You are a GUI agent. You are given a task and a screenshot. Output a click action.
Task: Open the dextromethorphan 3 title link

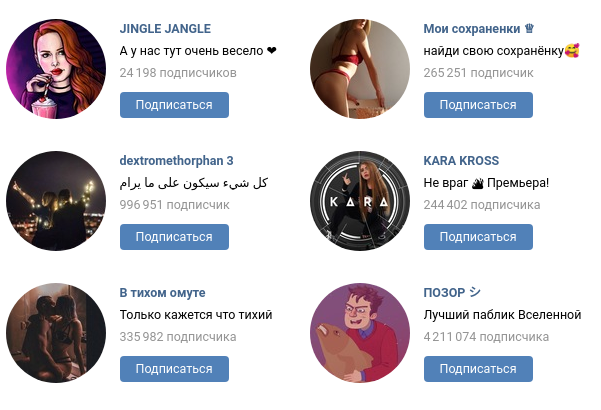tap(176, 161)
